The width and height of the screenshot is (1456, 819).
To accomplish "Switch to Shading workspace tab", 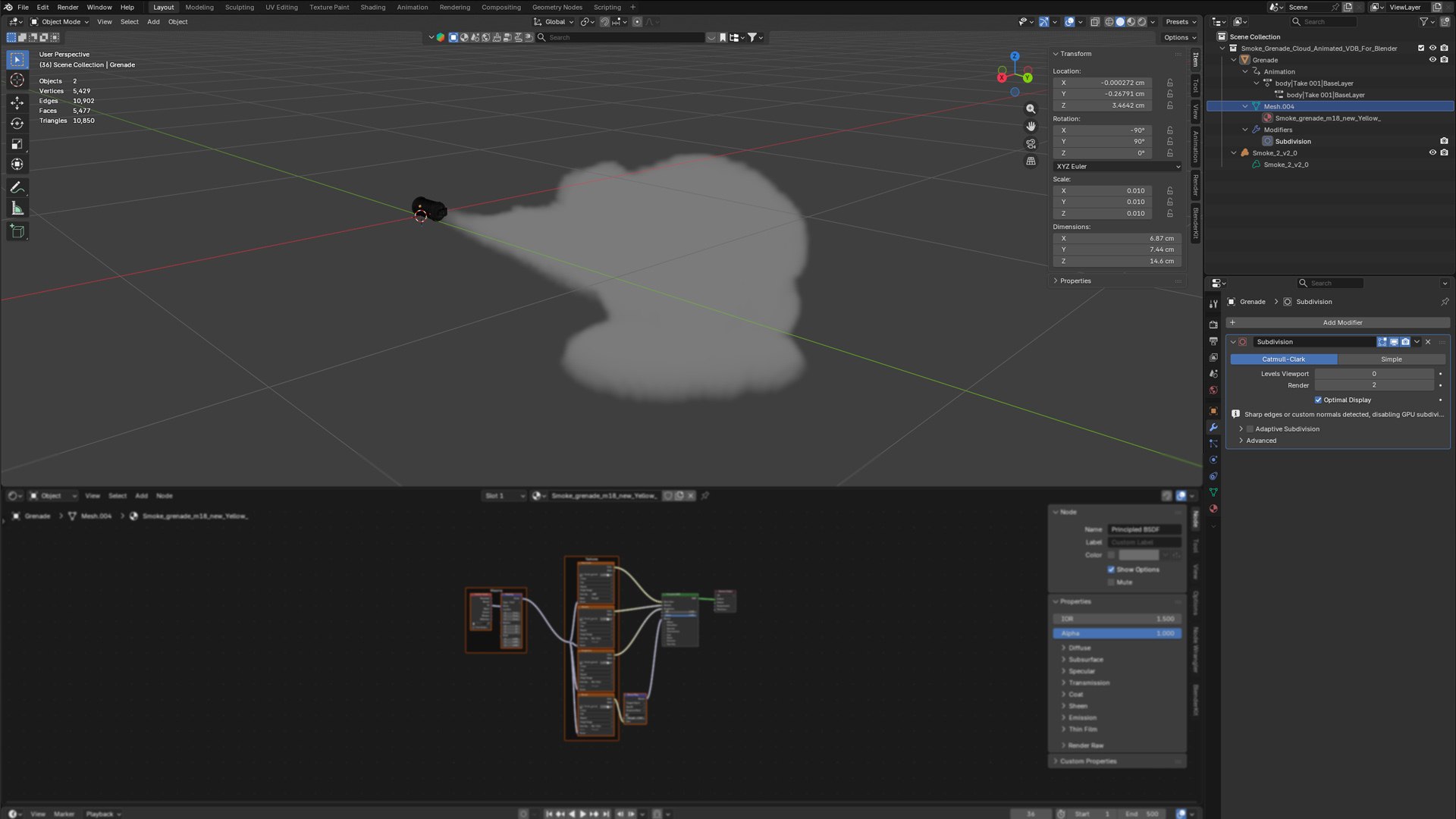I will (x=372, y=7).
